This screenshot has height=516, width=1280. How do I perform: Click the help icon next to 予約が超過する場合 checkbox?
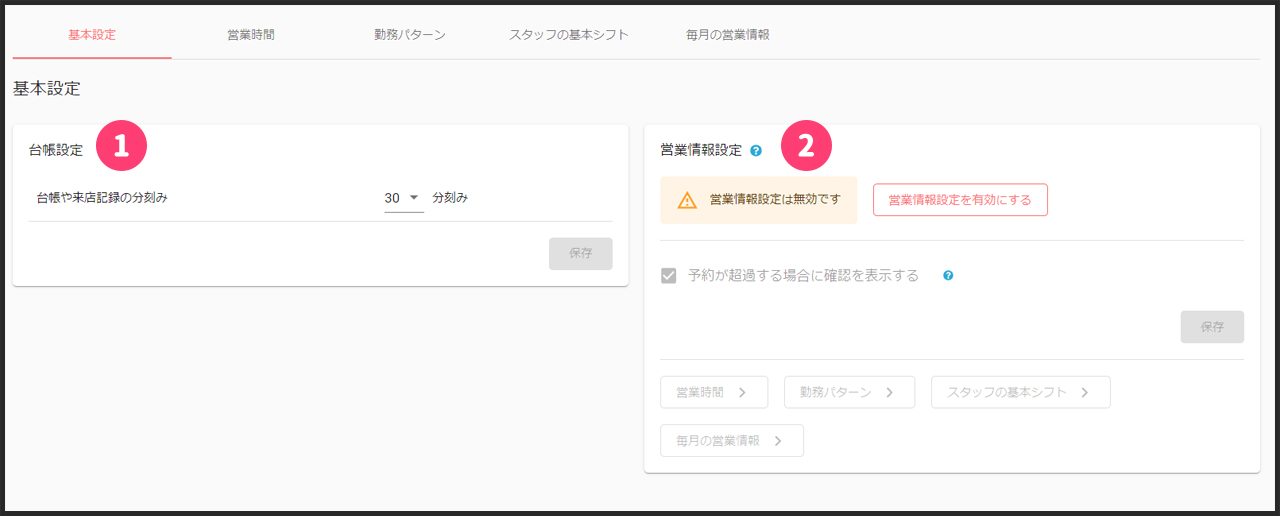pos(948,275)
